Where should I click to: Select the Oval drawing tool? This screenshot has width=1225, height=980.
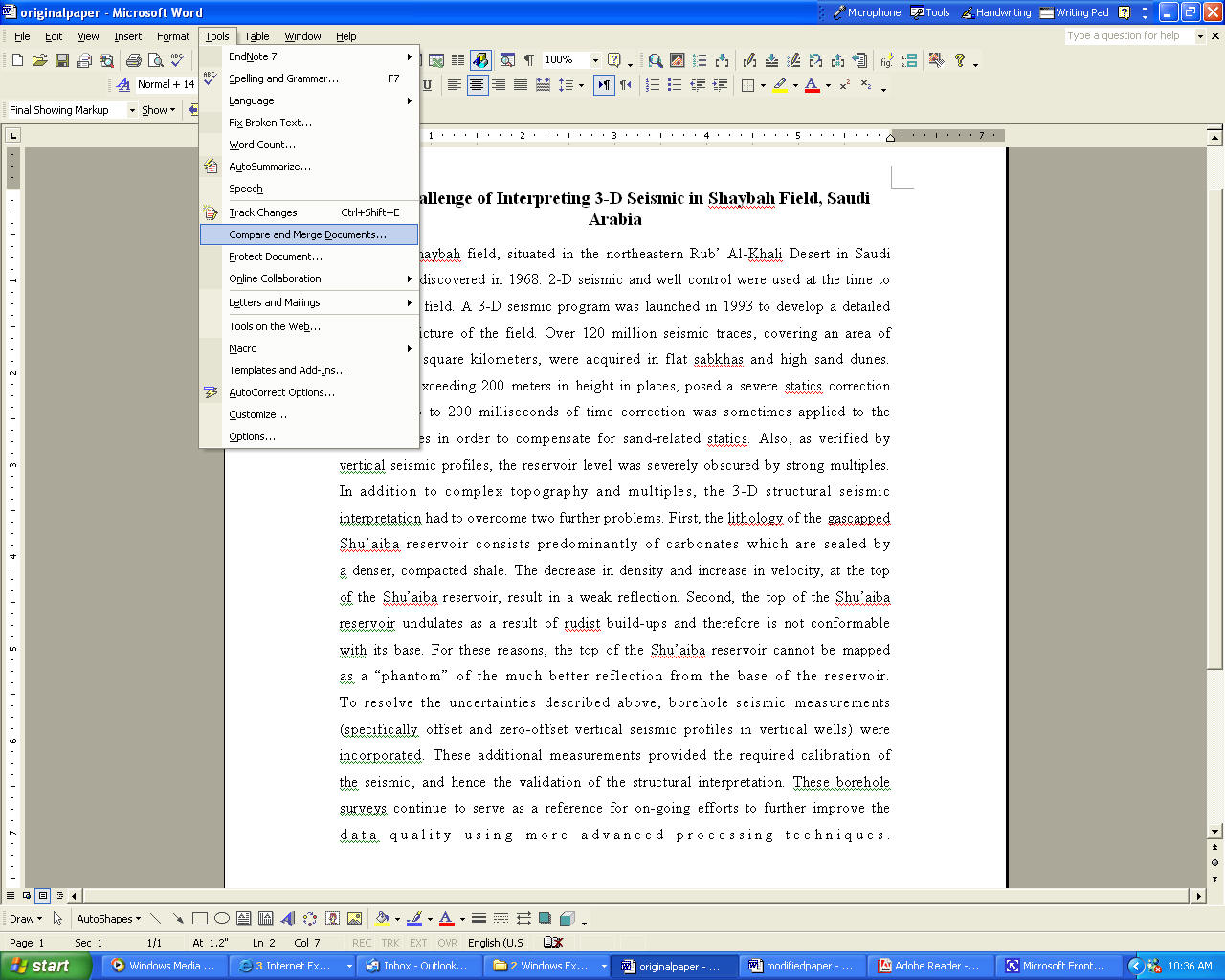(222, 919)
